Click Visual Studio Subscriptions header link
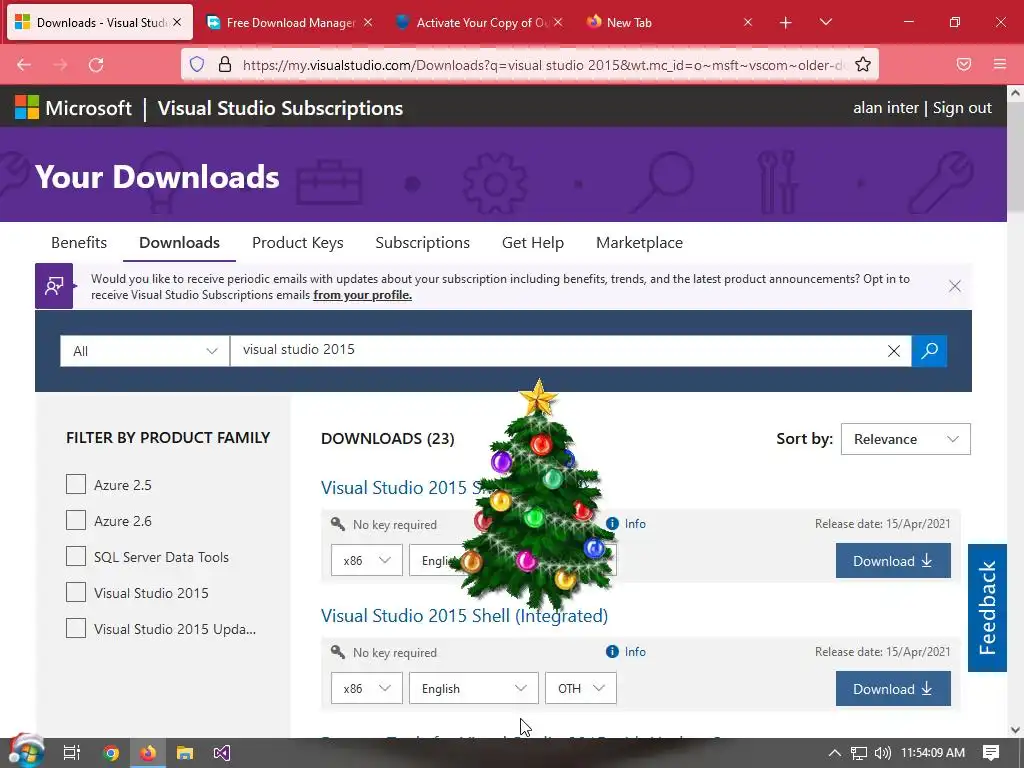This screenshot has width=1024, height=768. point(280,108)
